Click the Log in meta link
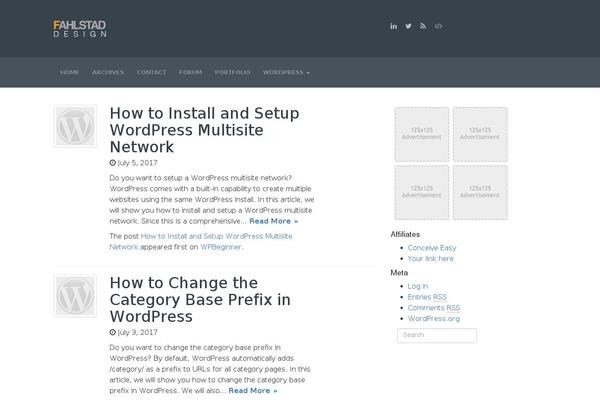The image size is (600, 400). pyautogui.click(x=417, y=286)
